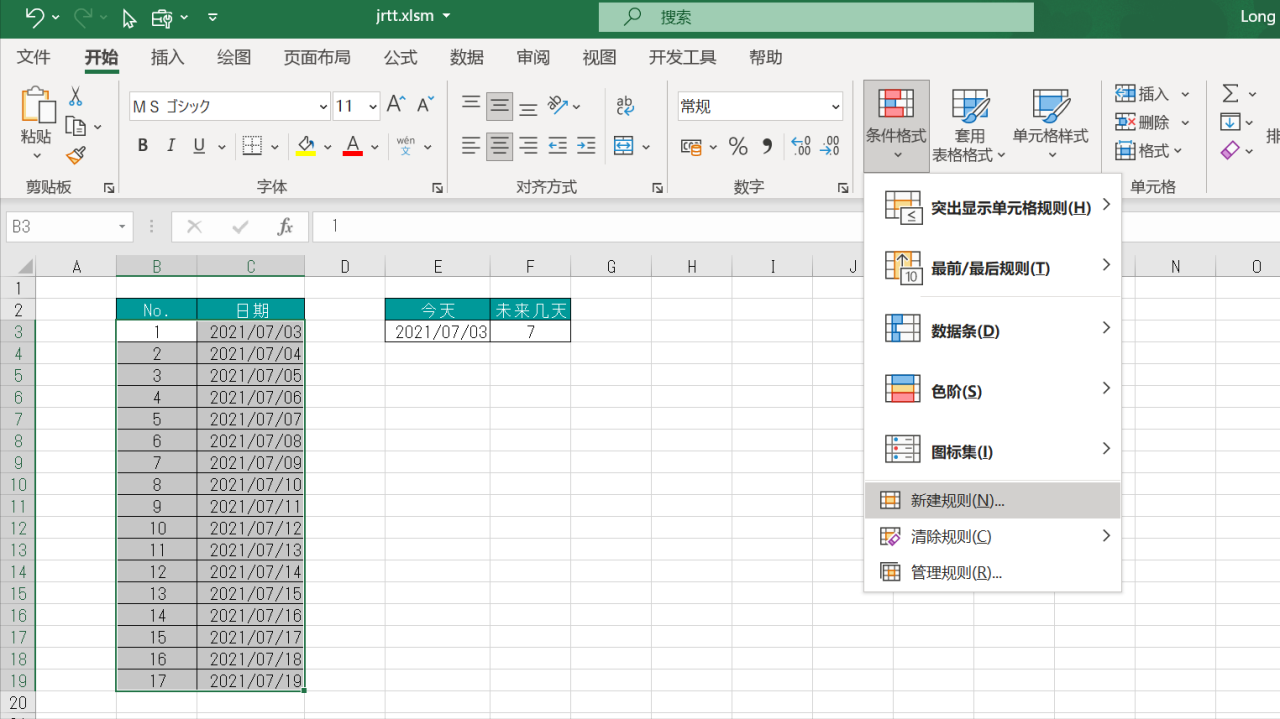The image size is (1280, 719).
Task: Toggle Underline formatting
Action: tap(199, 146)
